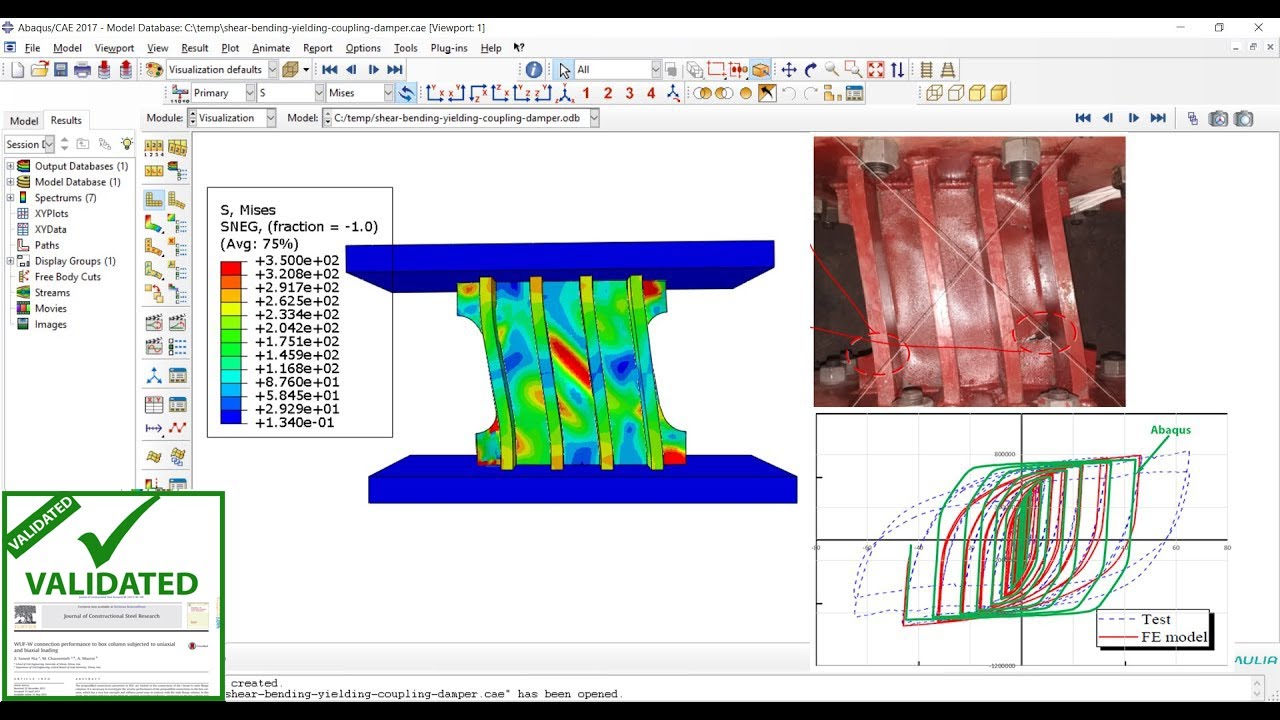This screenshot has height=720, width=1280.
Task: Click the blue Query information icon
Action: coord(534,69)
